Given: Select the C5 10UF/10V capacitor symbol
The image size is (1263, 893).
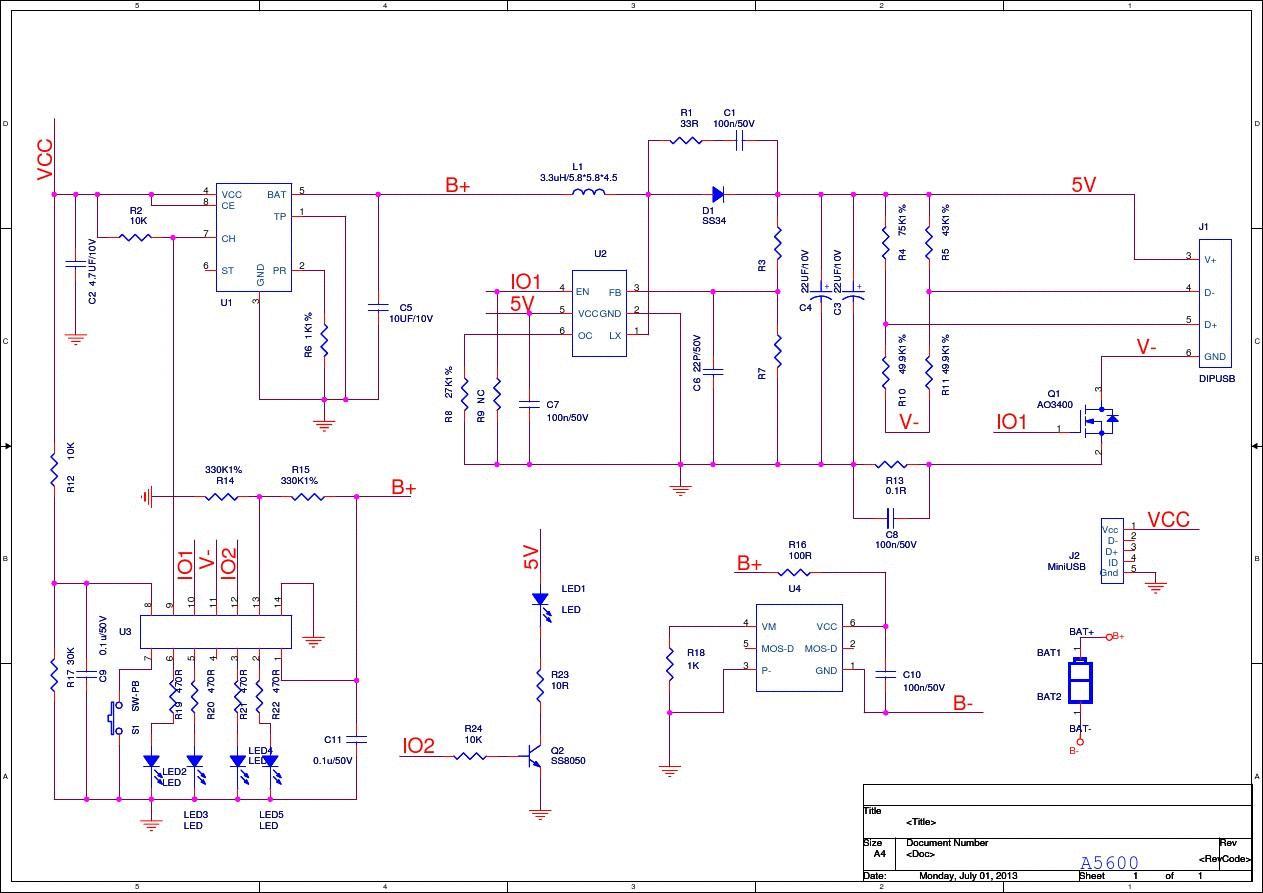Looking at the screenshot, I should click(378, 308).
